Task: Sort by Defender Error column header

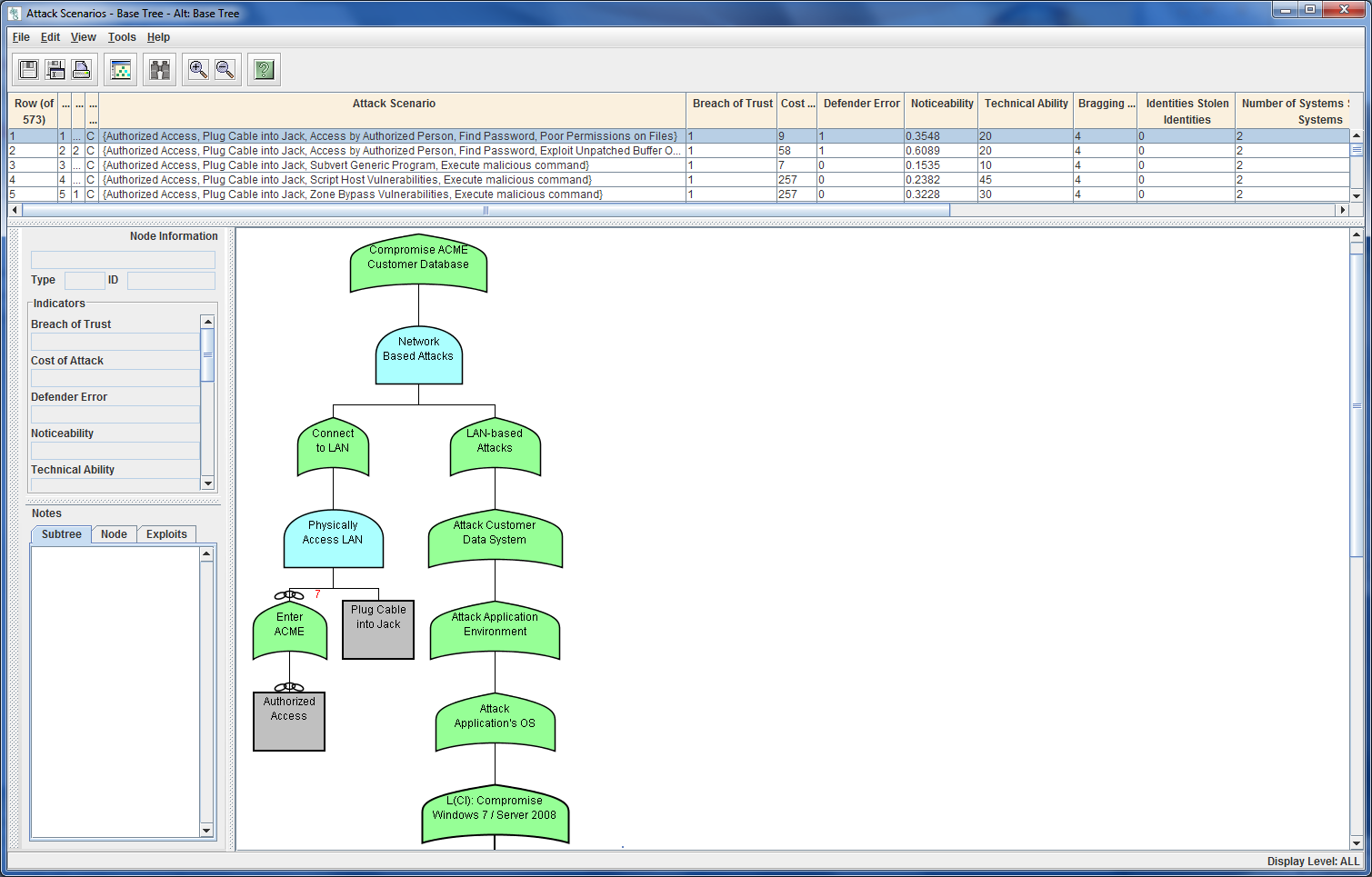Action: click(x=861, y=111)
